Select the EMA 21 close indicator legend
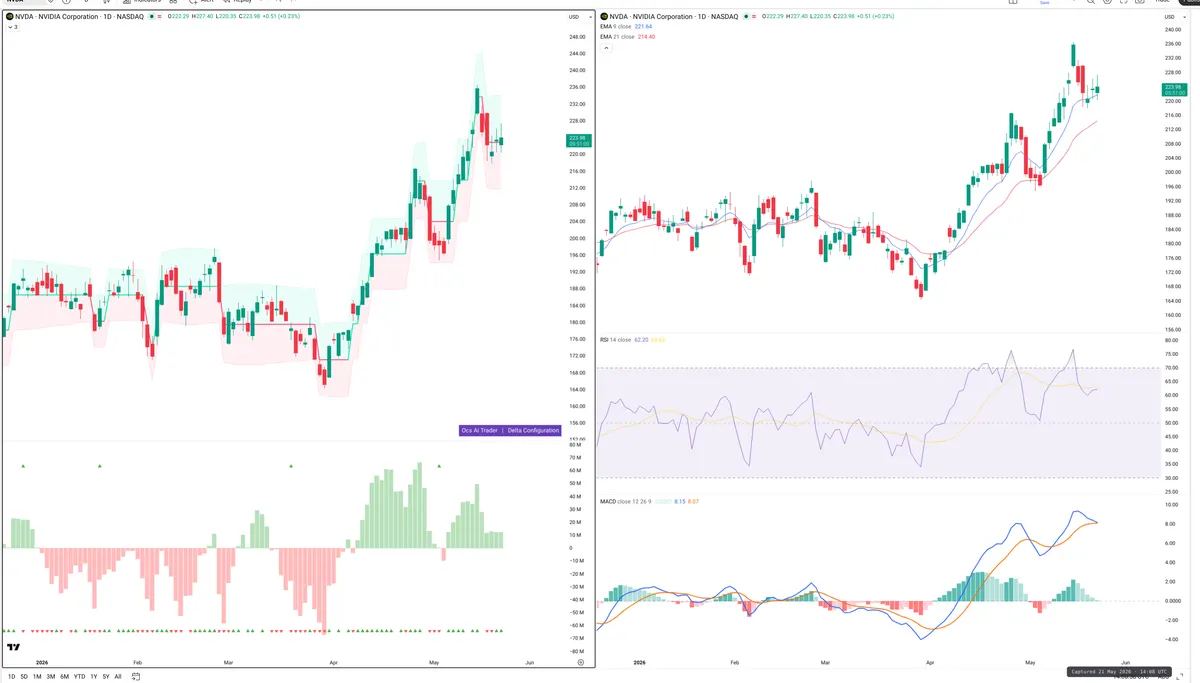This screenshot has height=683, width=1200. (x=617, y=37)
